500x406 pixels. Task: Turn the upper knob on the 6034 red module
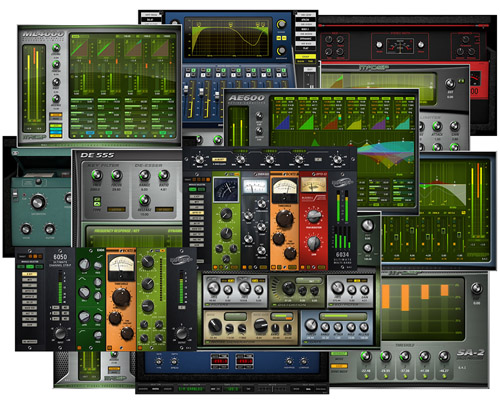[314, 216]
